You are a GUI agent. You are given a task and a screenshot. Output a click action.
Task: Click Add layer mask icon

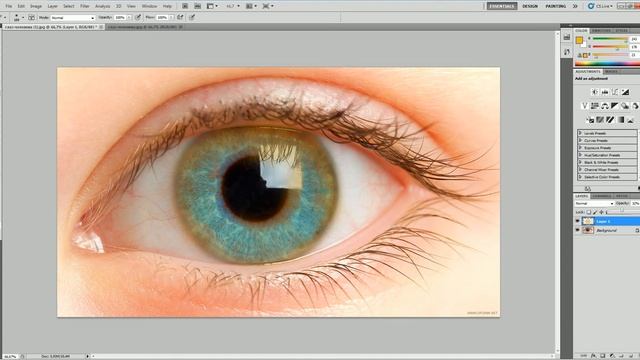[602, 356]
